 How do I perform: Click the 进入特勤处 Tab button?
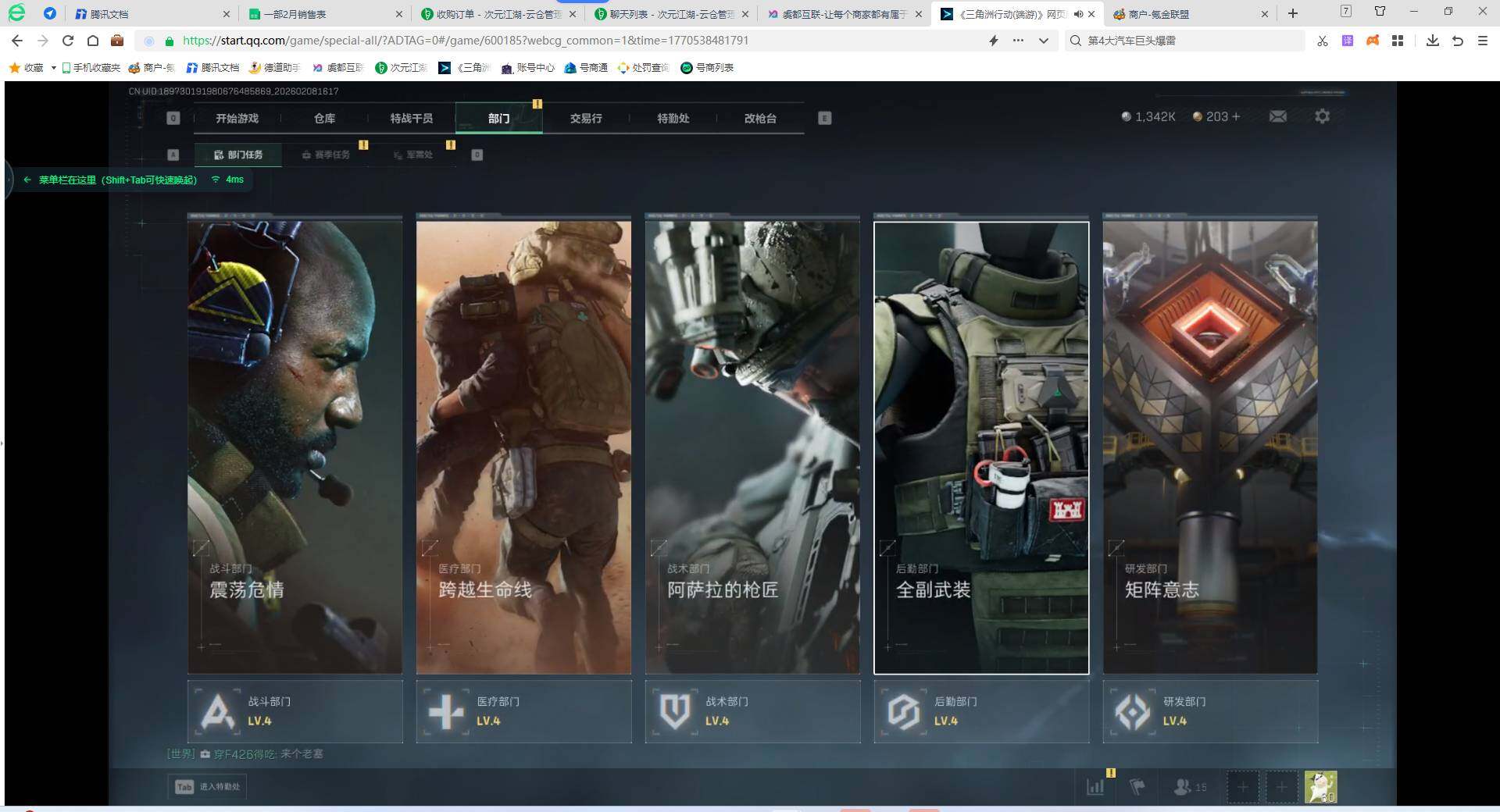207,786
